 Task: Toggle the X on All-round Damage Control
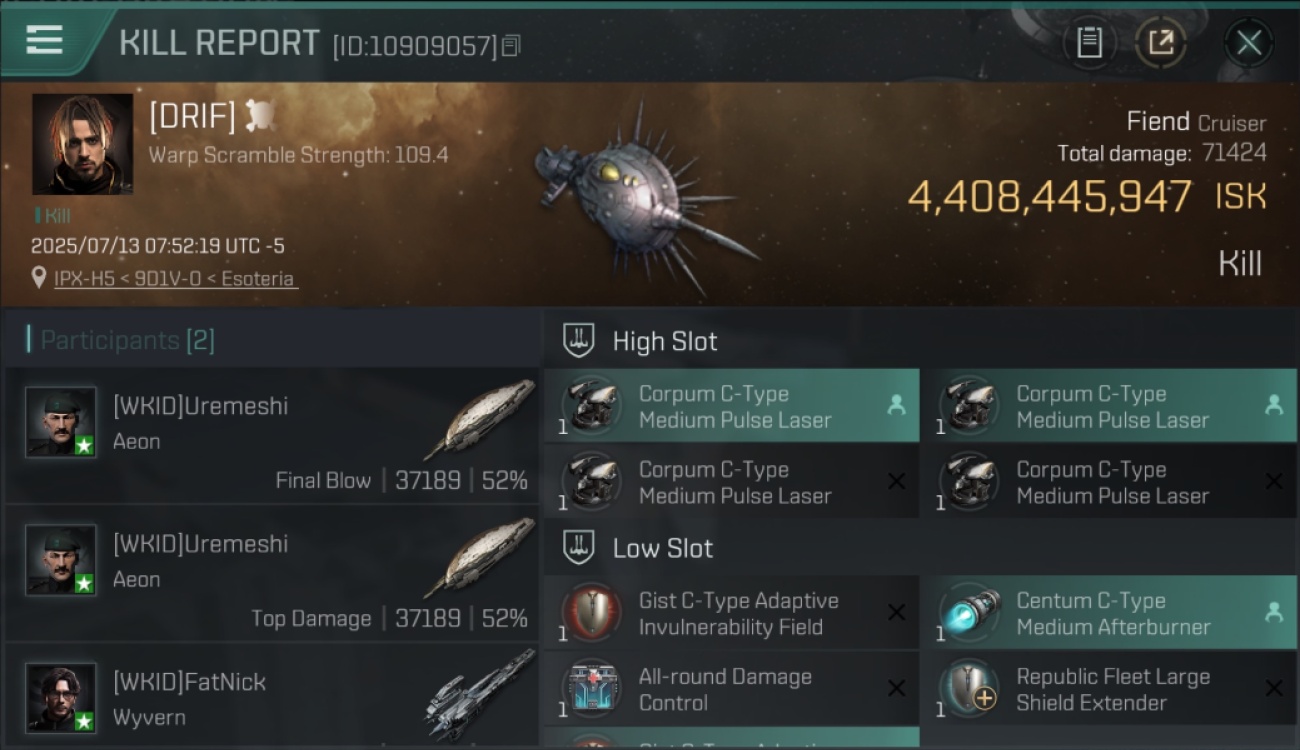[897, 689]
